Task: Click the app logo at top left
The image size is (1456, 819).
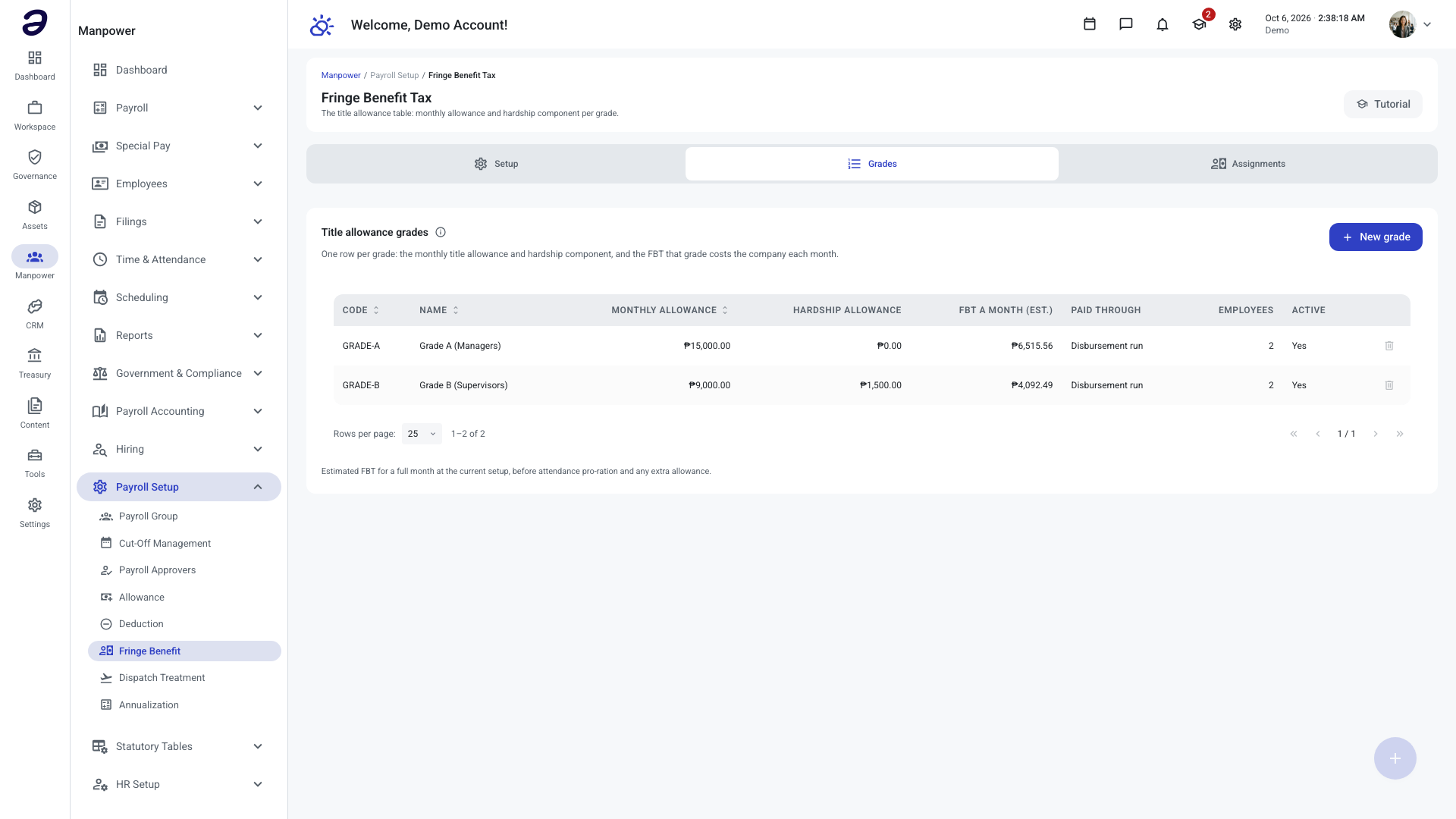Action: (x=35, y=23)
